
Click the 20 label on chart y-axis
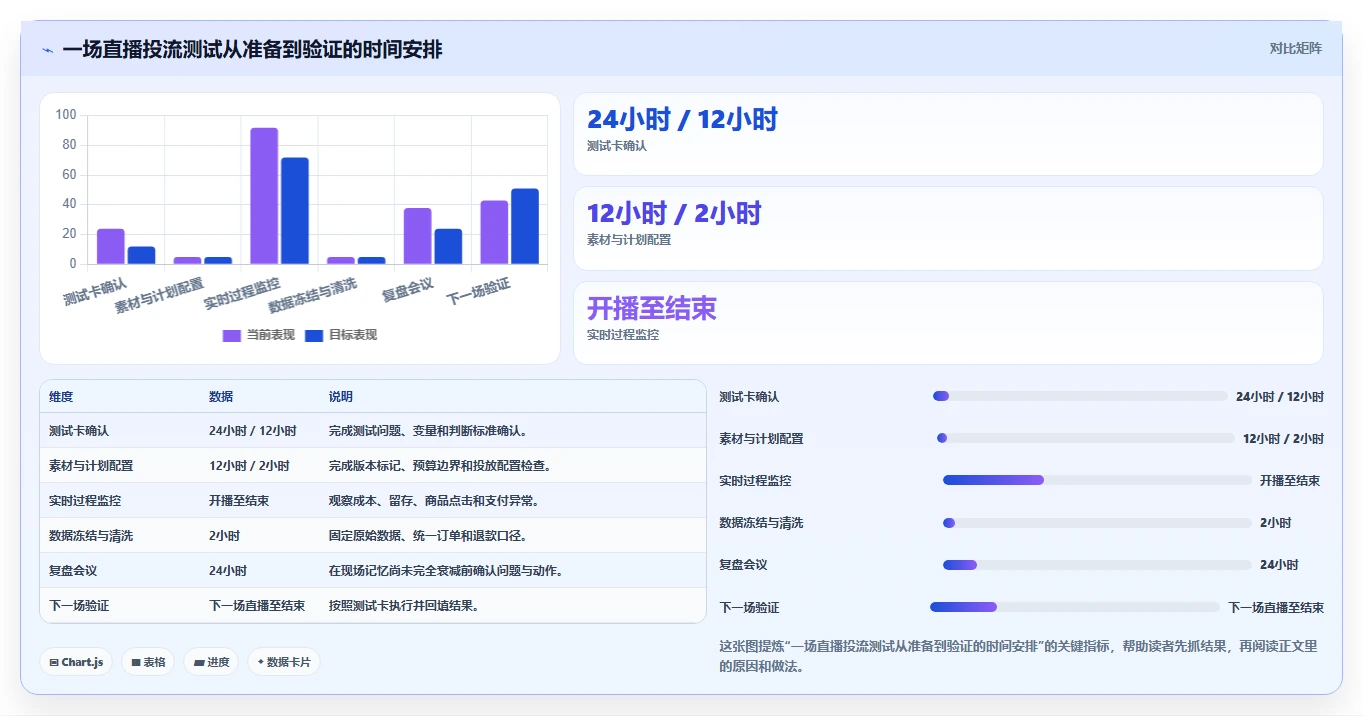point(69,234)
